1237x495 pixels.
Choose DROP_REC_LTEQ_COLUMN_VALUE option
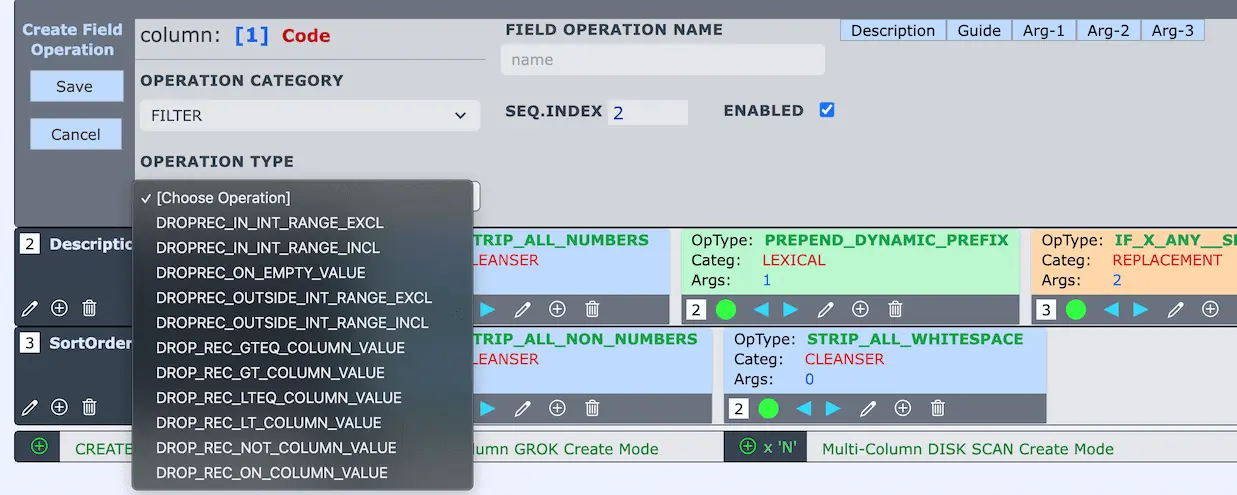pyautogui.click(x=302, y=398)
